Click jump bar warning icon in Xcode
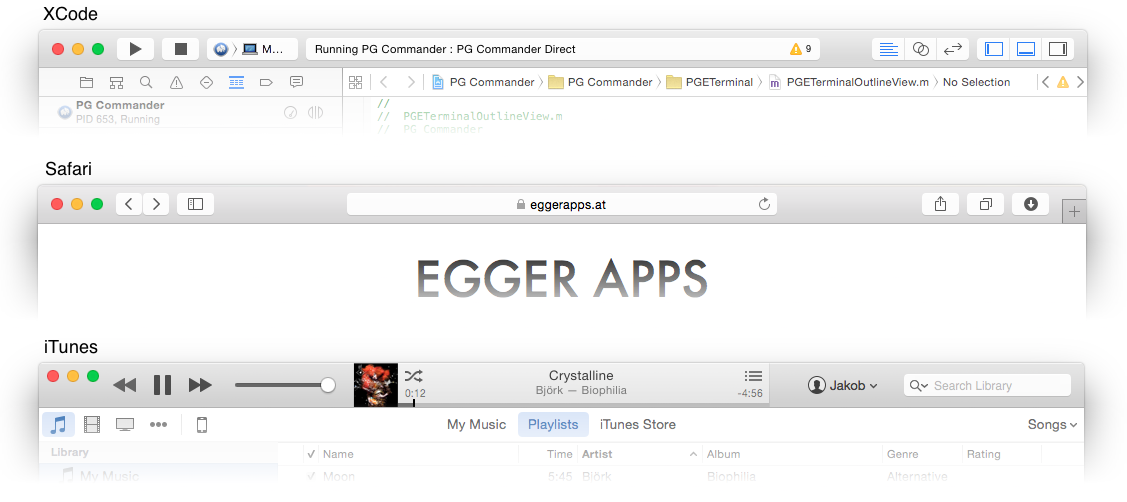The width and height of the screenshot is (1127, 502). tap(1062, 82)
